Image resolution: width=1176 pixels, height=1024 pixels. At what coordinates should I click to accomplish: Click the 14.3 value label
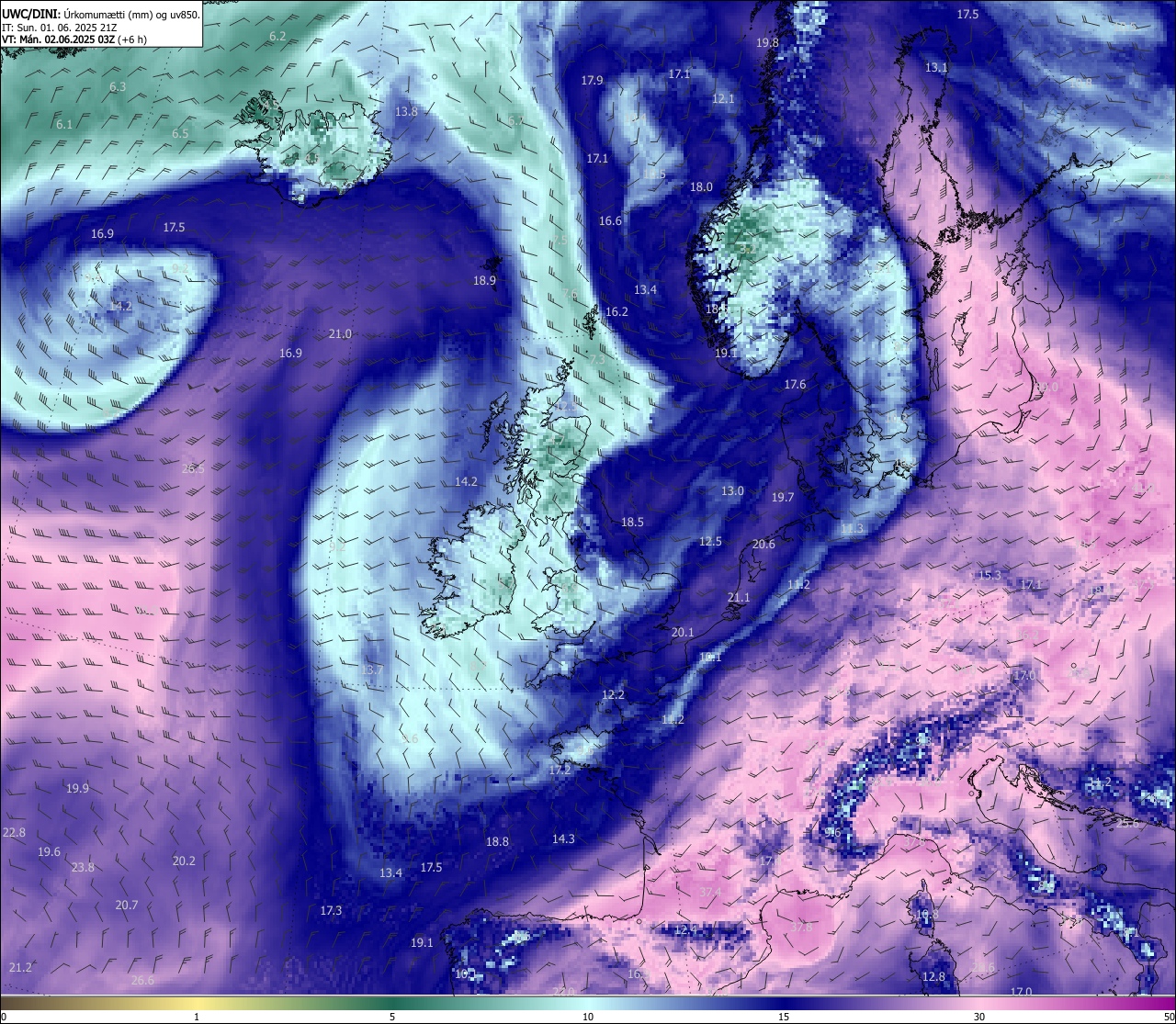563,839
